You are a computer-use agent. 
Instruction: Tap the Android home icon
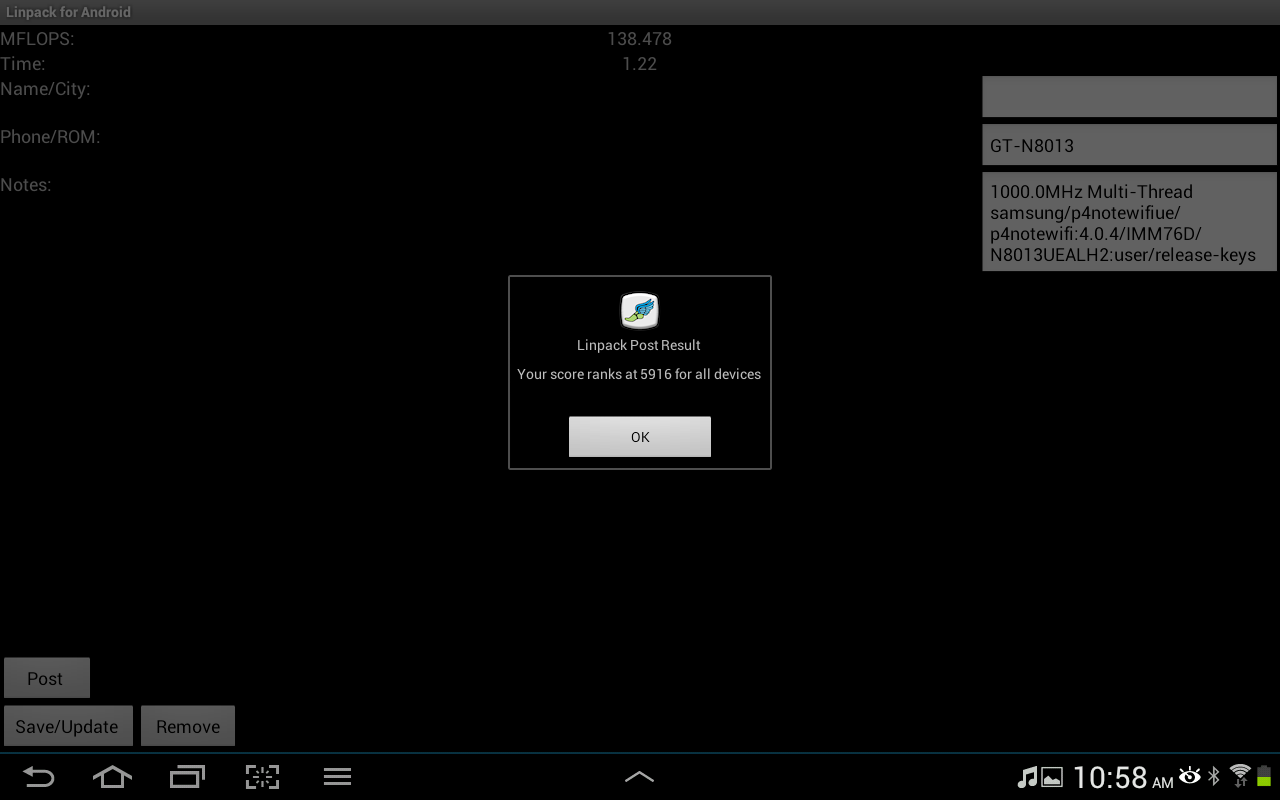[x=112, y=777]
